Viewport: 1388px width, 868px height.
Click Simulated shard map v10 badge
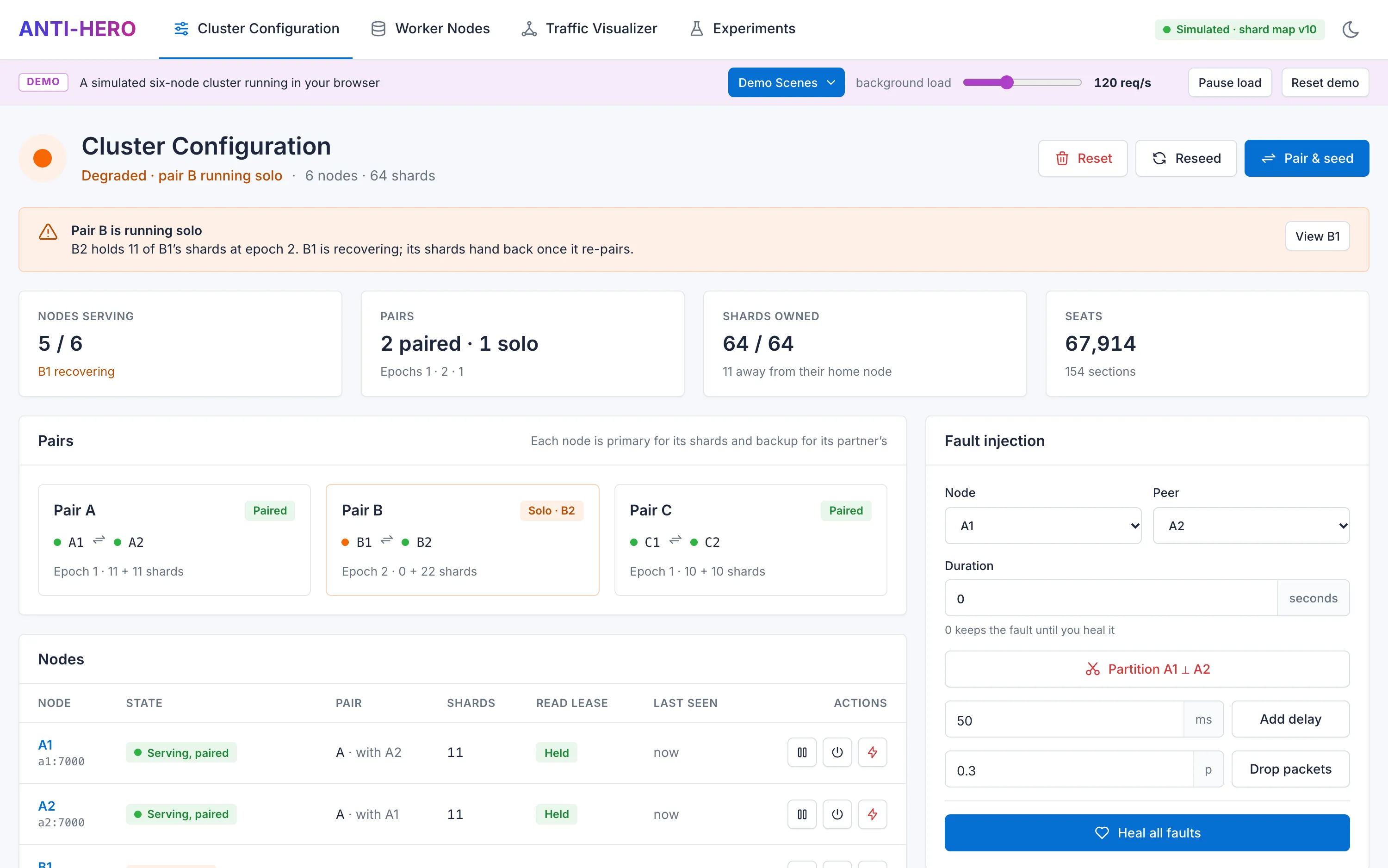(x=1239, y=29)
